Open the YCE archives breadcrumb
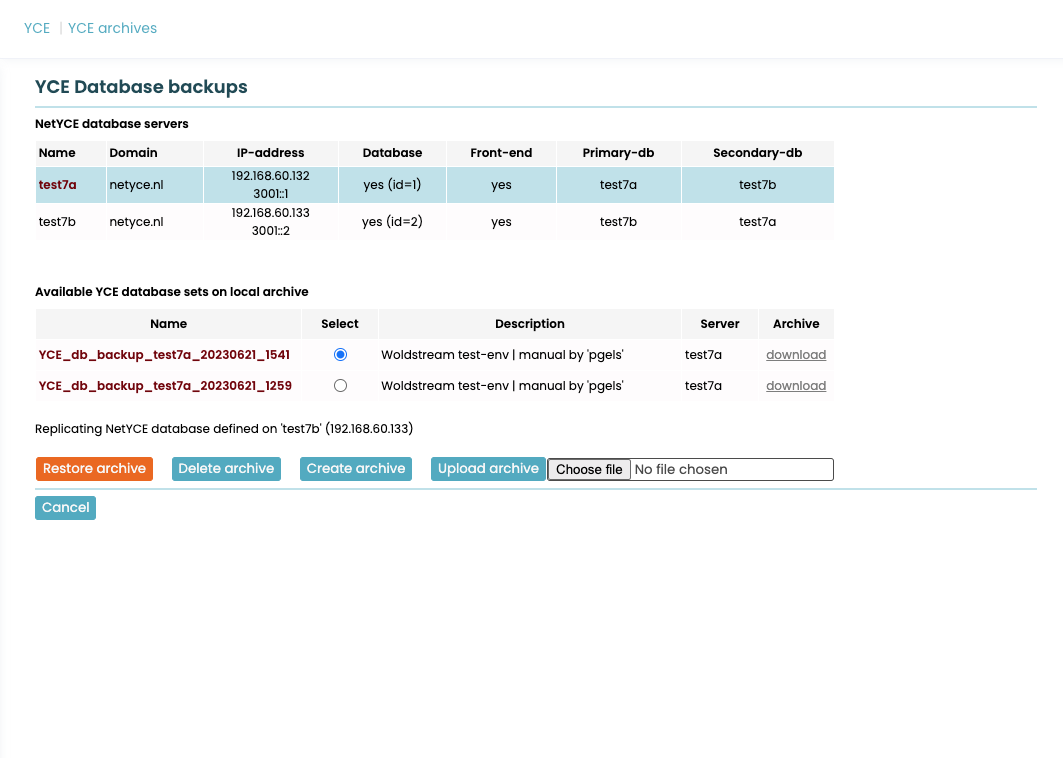 [x=112, y=28]
